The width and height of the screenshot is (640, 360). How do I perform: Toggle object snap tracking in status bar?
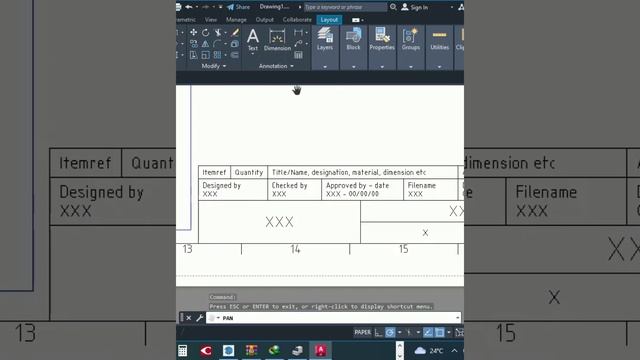click(428, 333)
